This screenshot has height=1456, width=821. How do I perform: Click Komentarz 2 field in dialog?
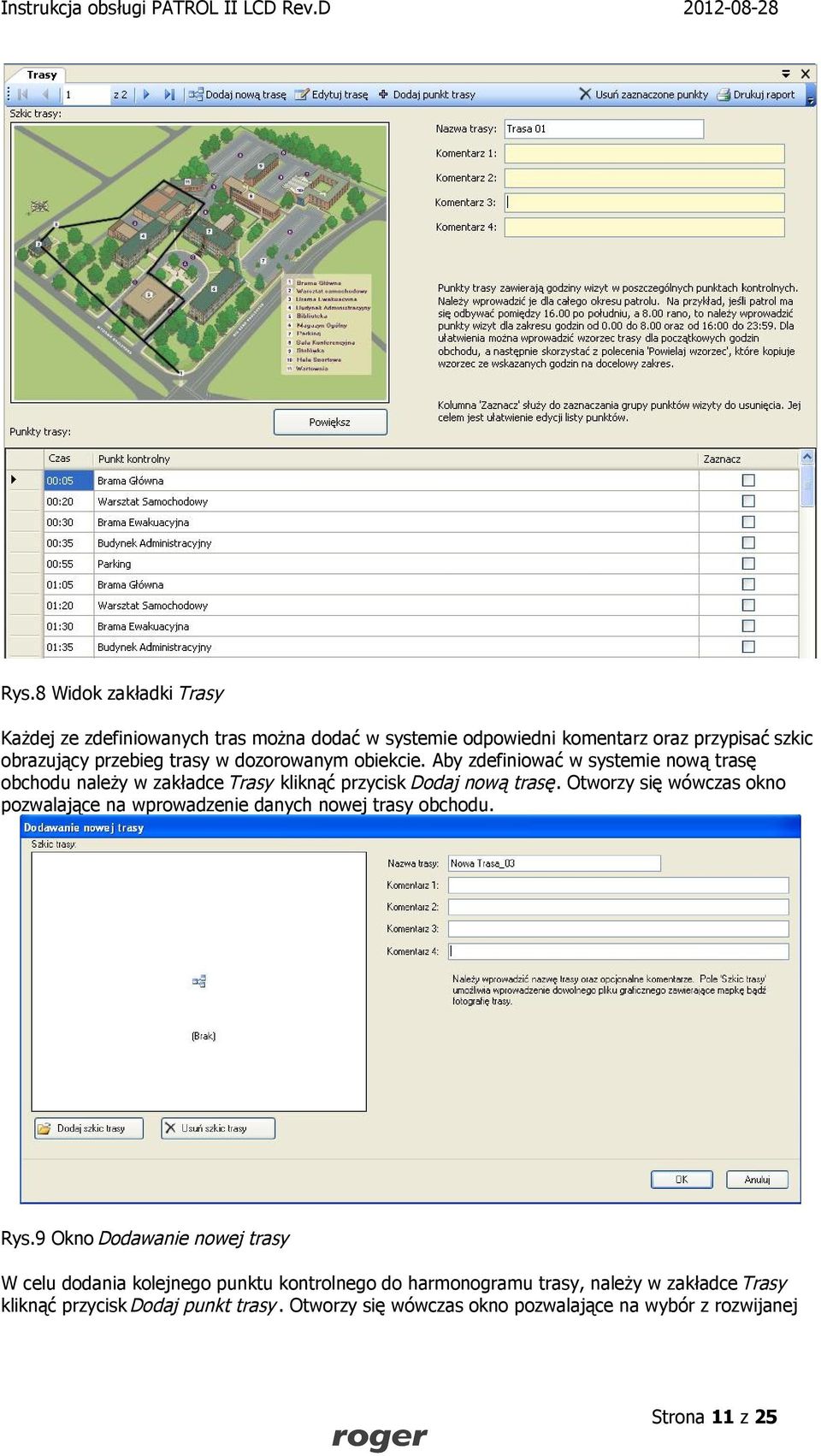[618, 907]
